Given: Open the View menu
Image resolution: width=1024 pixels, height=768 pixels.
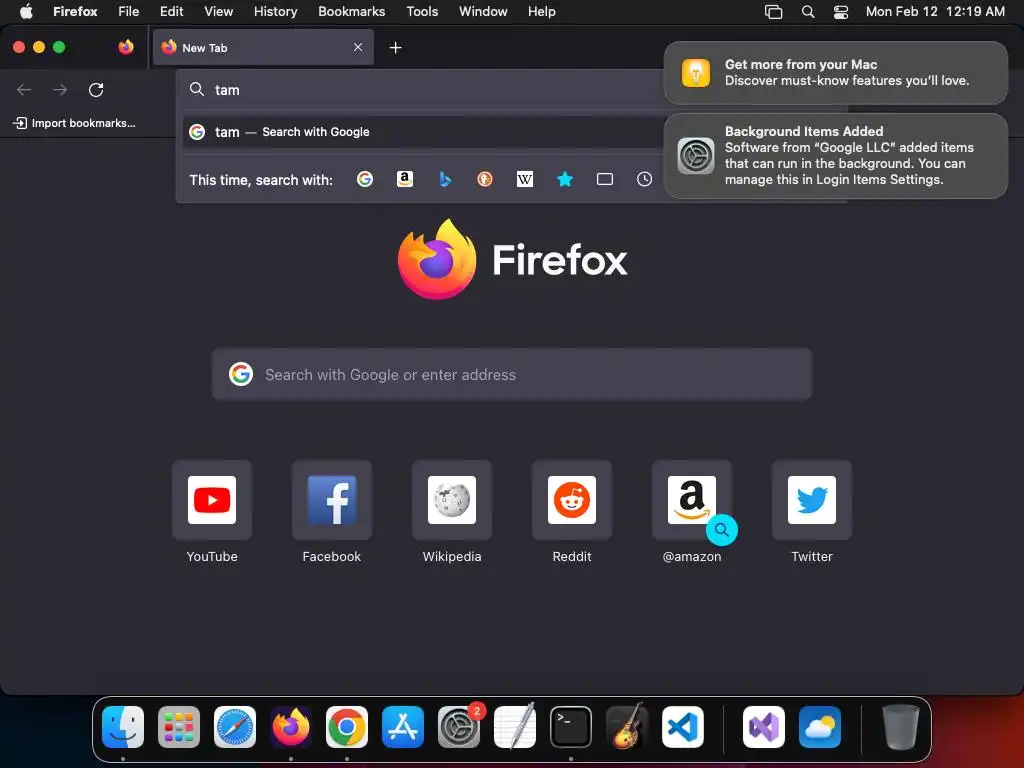Looking at the screenshot, I should tap(218, 11).
